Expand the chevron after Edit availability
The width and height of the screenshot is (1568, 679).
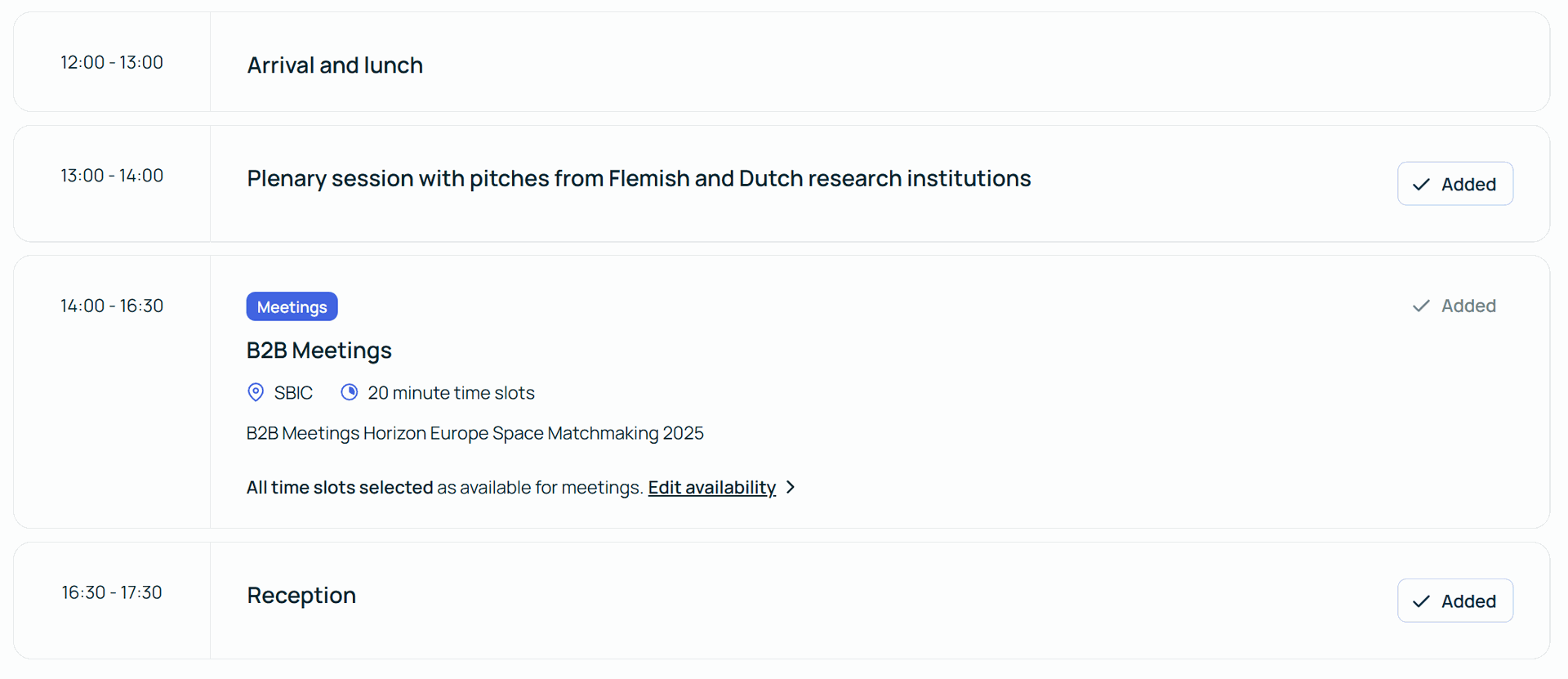(791, 487)
